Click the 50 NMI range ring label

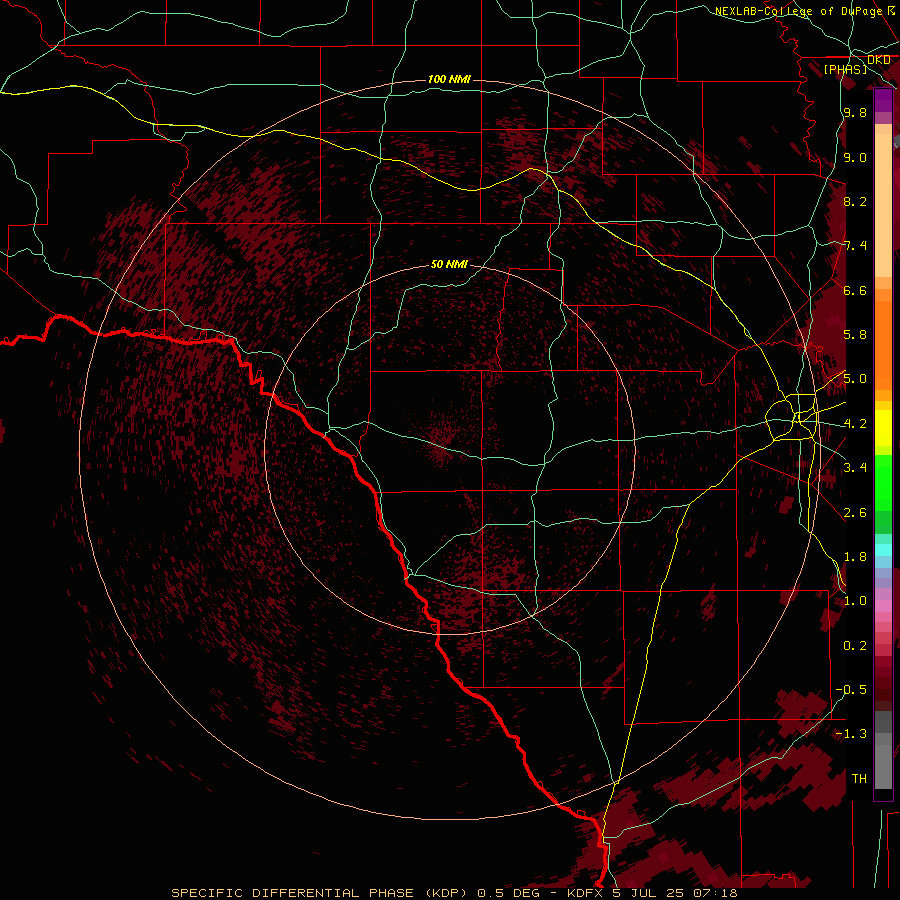pyautogui.click(x=449, y=264)
